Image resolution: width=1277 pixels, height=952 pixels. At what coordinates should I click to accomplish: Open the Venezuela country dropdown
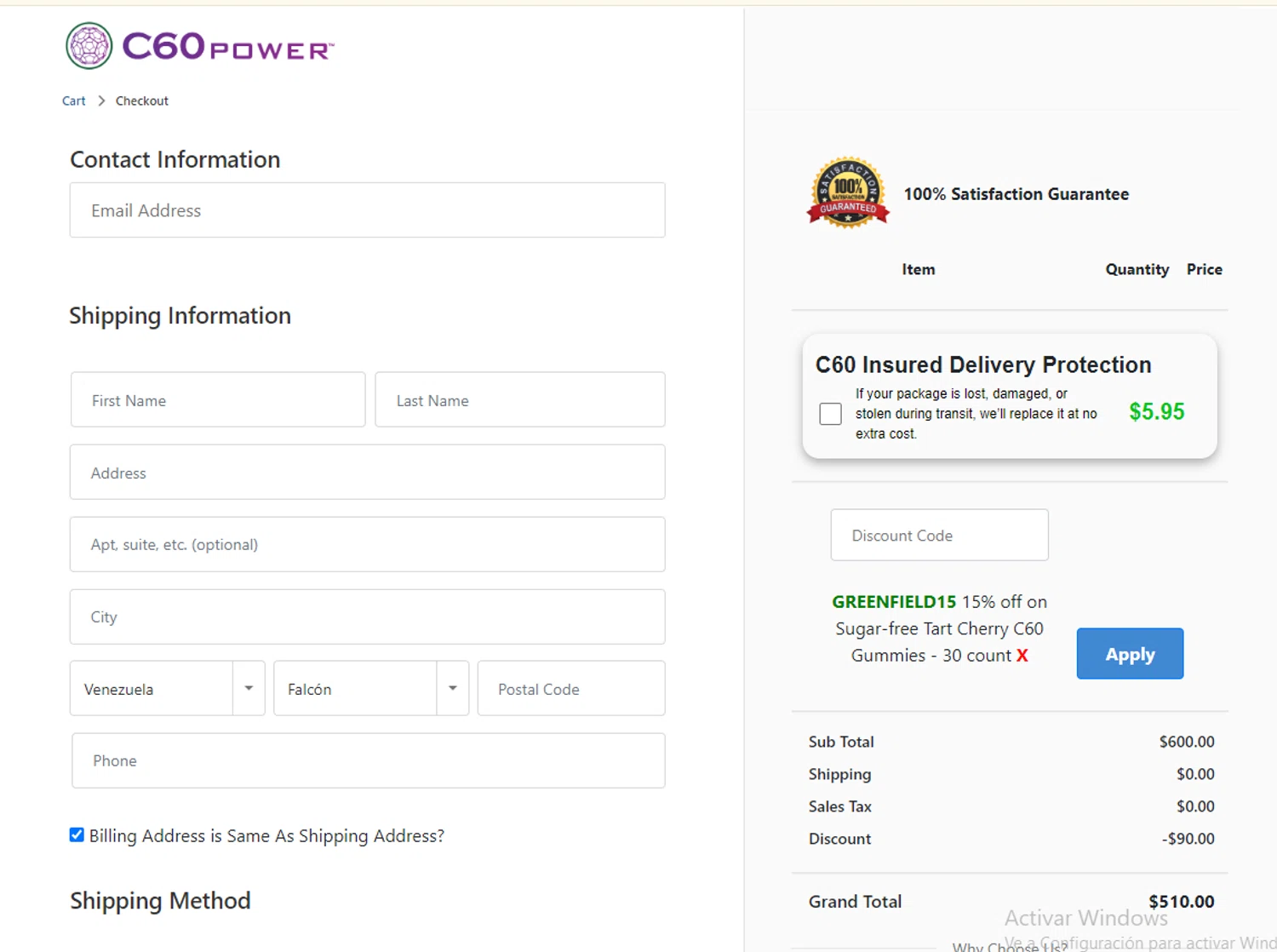pyautogui.click(x=167, y=688)
